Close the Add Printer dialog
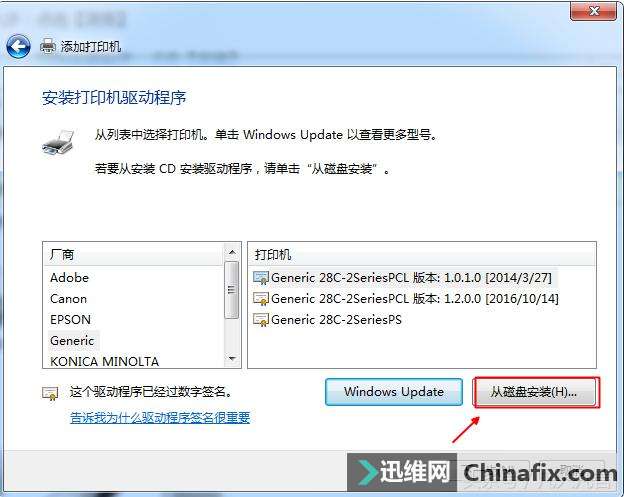The image size is (624, 497). coord(593,11)
